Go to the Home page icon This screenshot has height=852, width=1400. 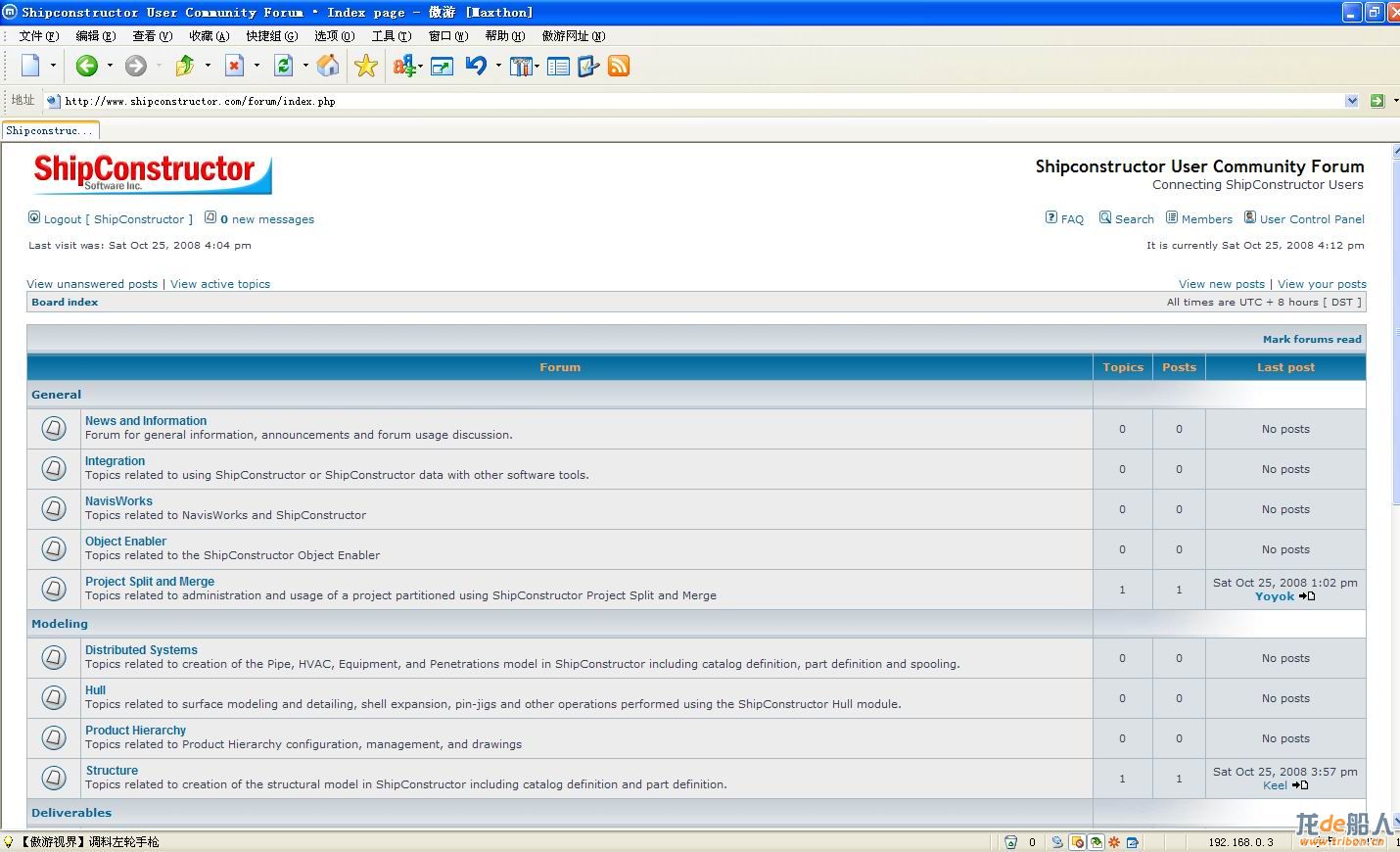(x=328, y=66)
